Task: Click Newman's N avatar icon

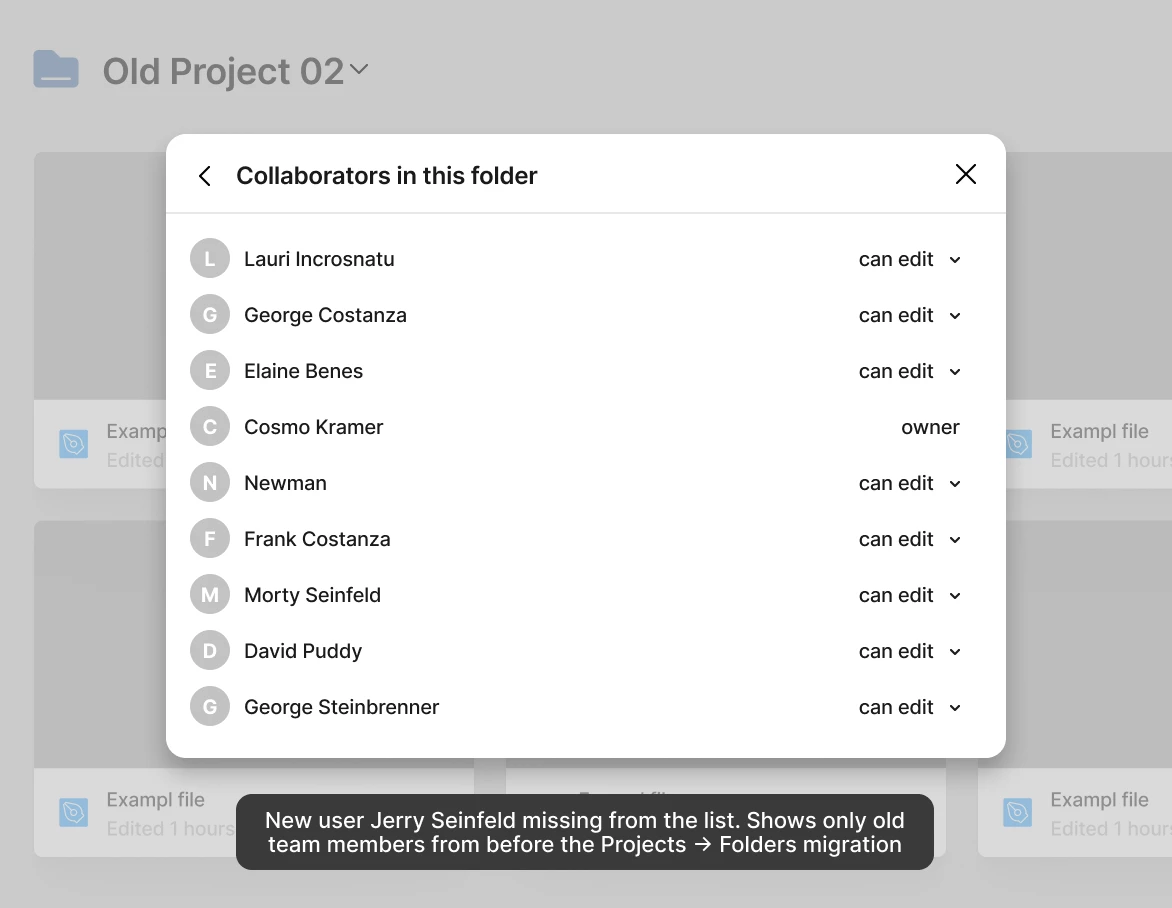Action: [210, 483]
